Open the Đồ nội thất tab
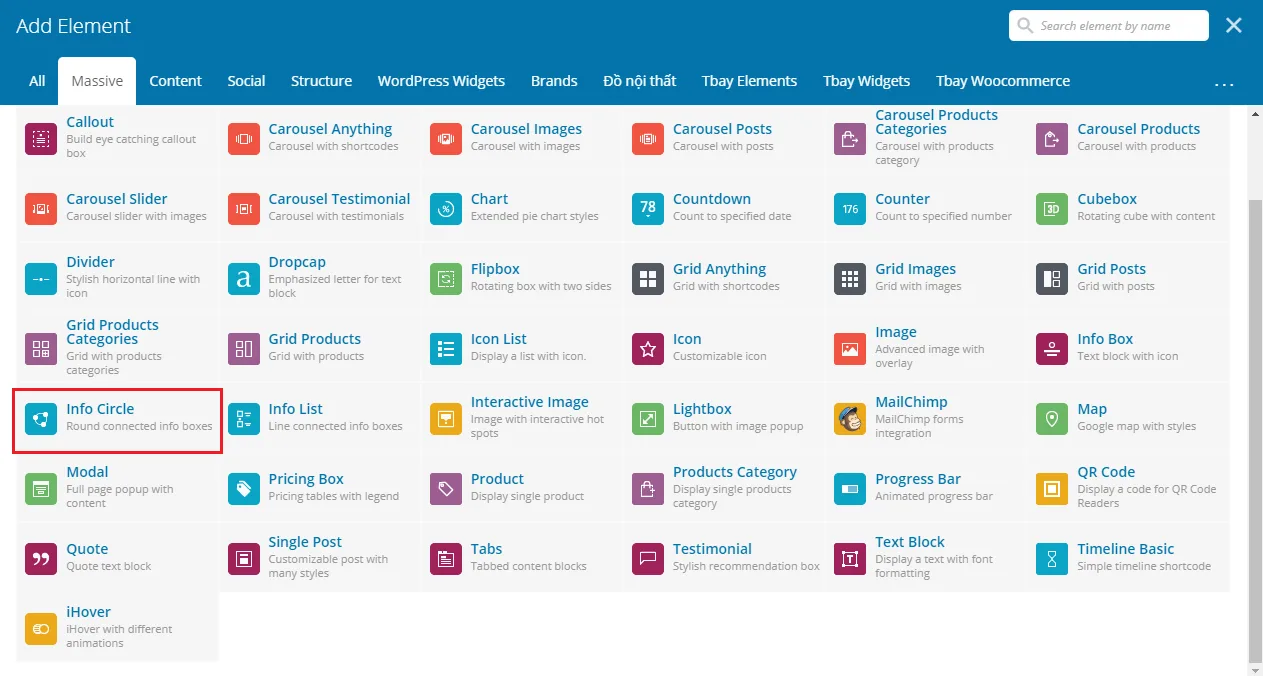Viewport: 1263px width, 676px height. tap(640, 81)
